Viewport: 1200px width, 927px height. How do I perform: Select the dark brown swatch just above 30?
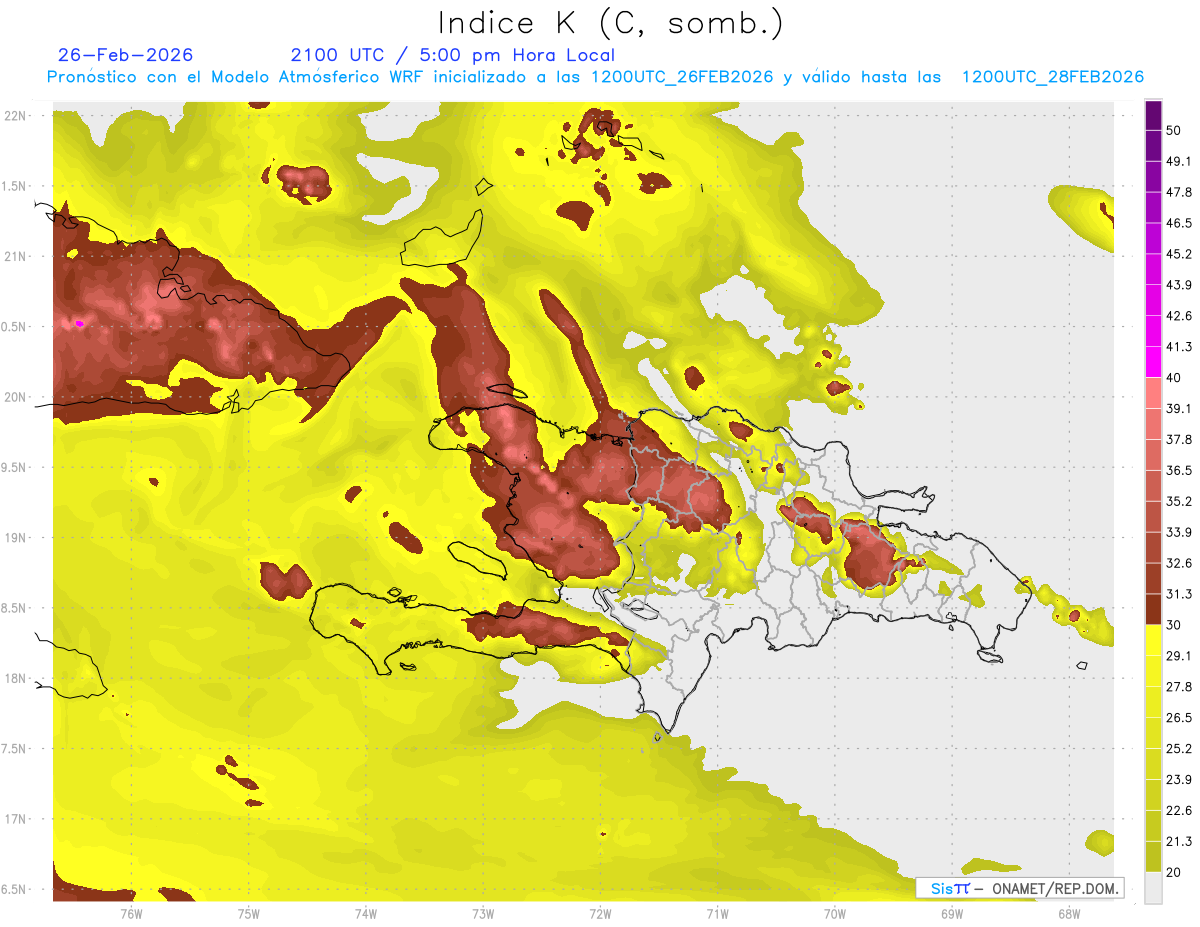pos(1153,610)
